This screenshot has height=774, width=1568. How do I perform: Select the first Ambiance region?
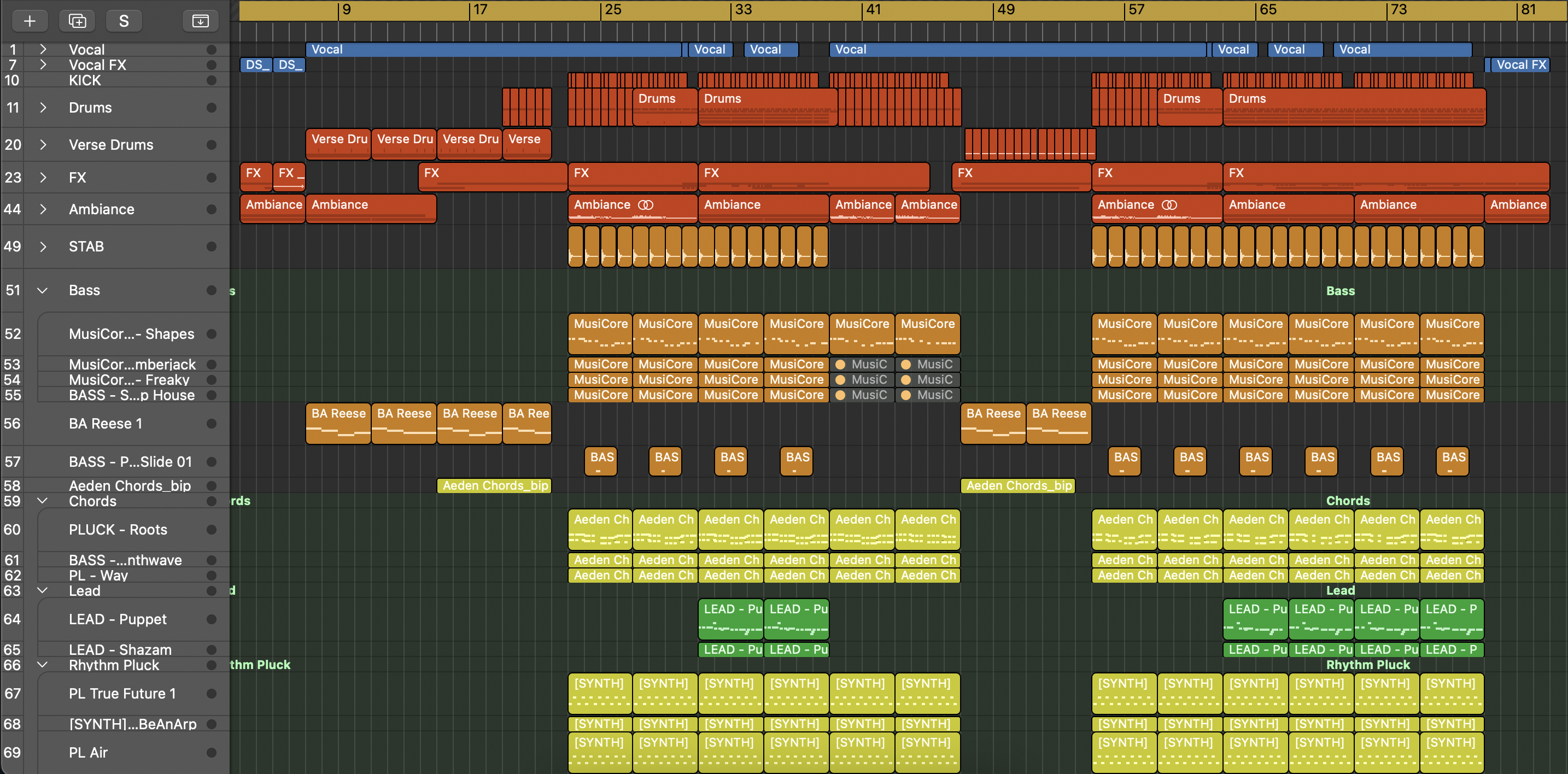(x=273, y=209)
